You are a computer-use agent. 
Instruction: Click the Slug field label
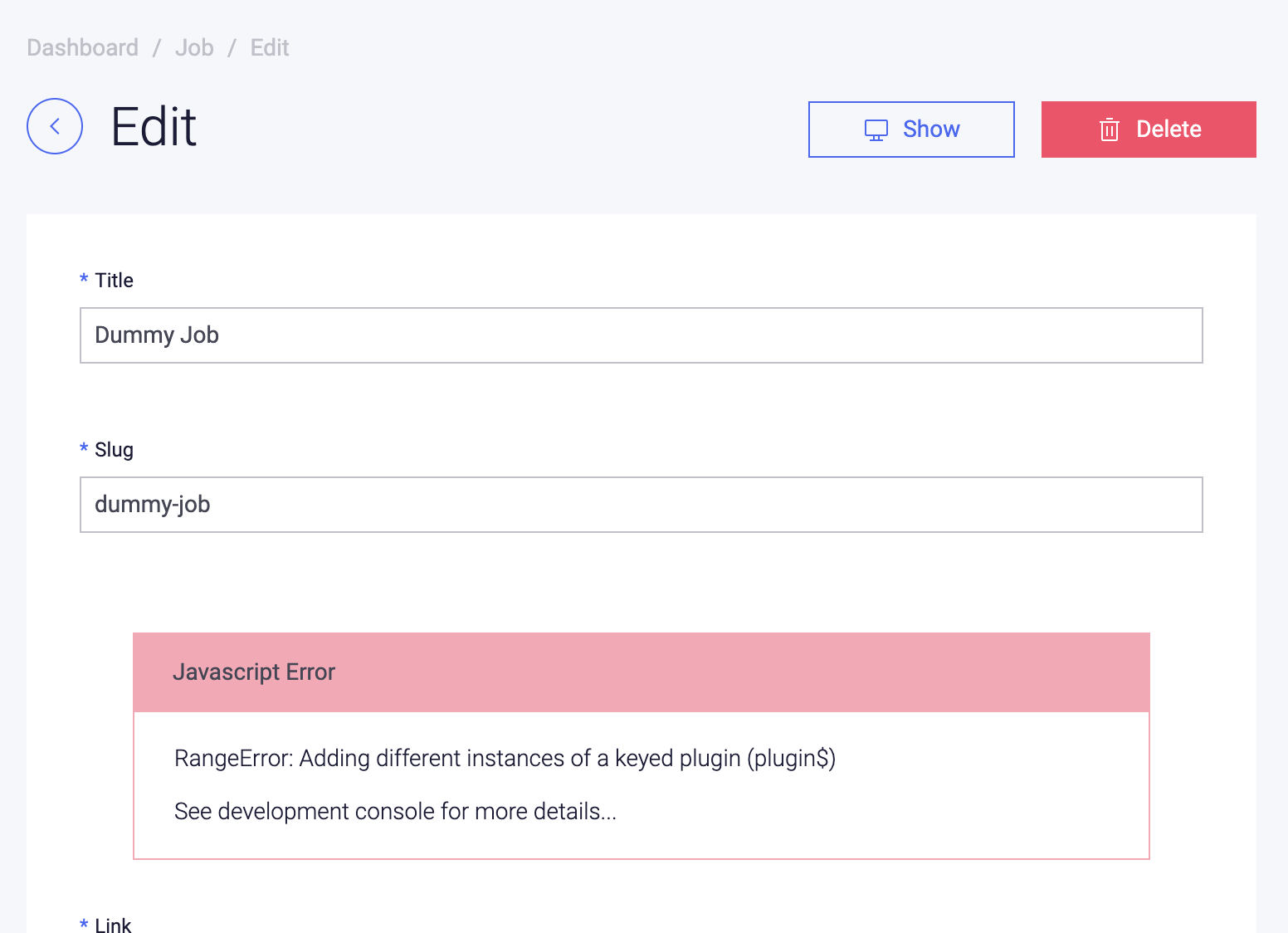coord(114,449)
